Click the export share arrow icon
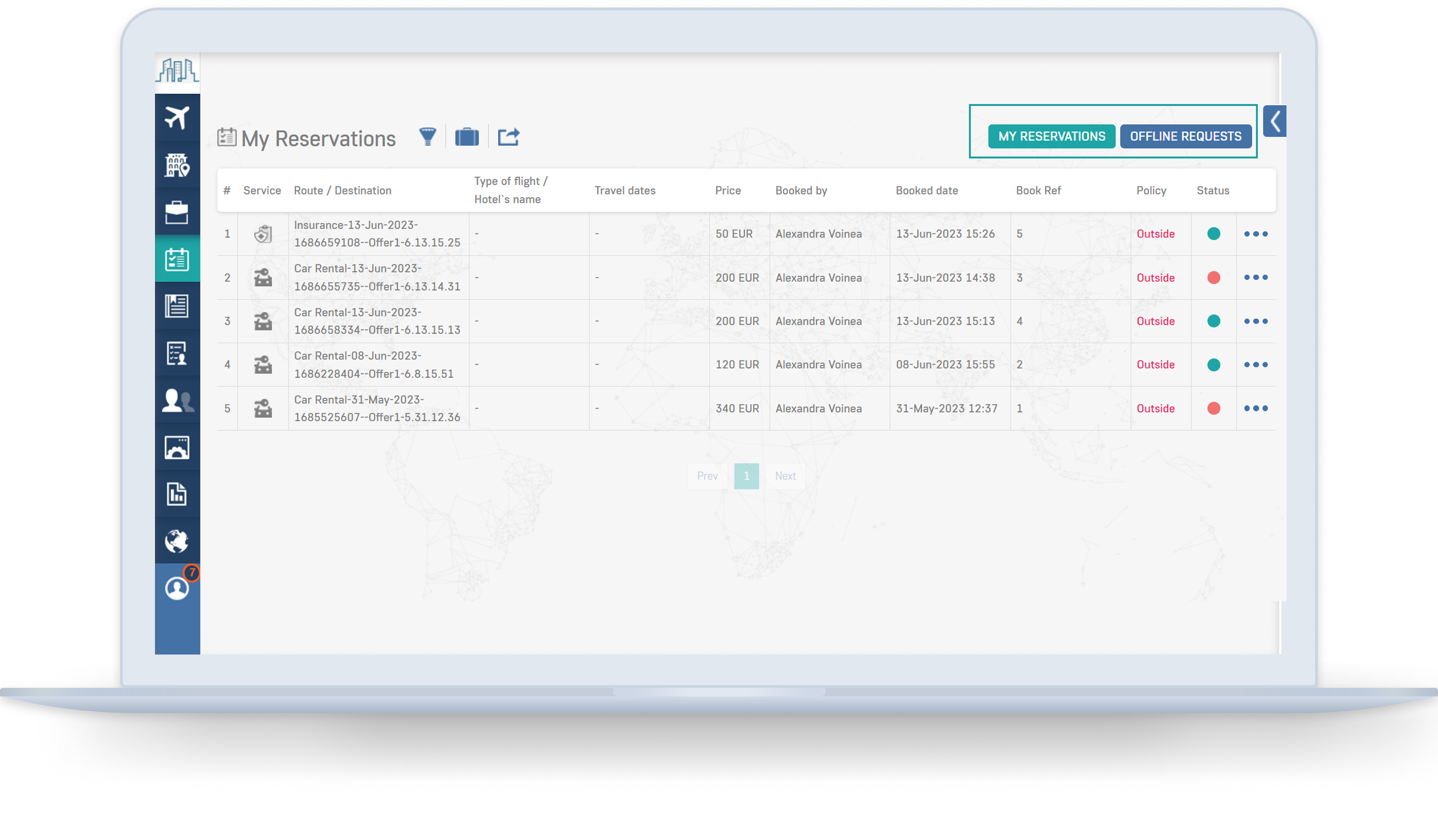 pyautogui.click(x=508, y=137)
